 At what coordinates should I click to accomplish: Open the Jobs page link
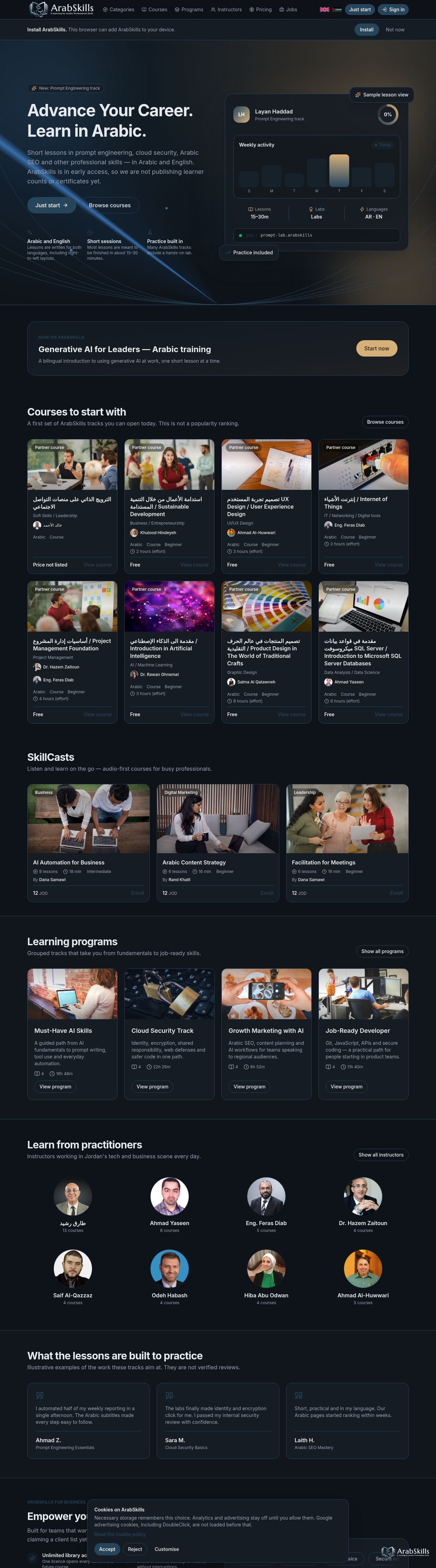(288, 10)
